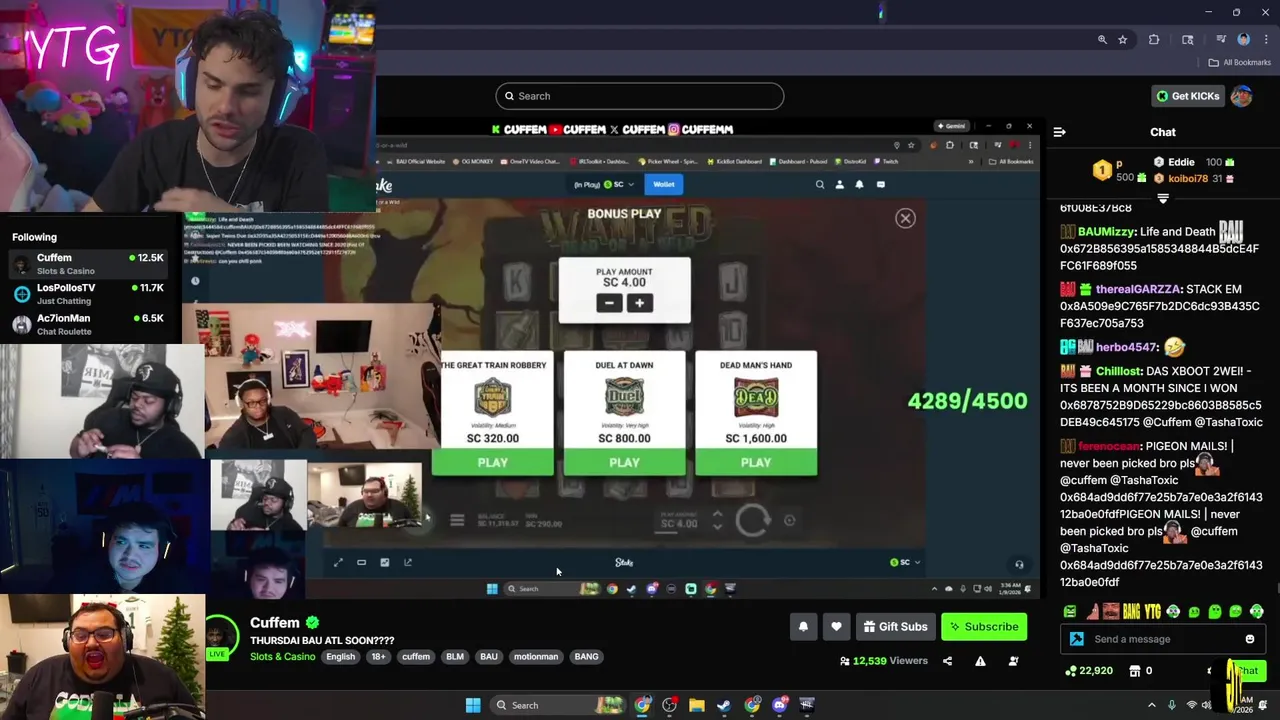Viewport: 1280px width, 720px height.
Task: Open game statistics icon below game
Action: (x=384, y=562)
